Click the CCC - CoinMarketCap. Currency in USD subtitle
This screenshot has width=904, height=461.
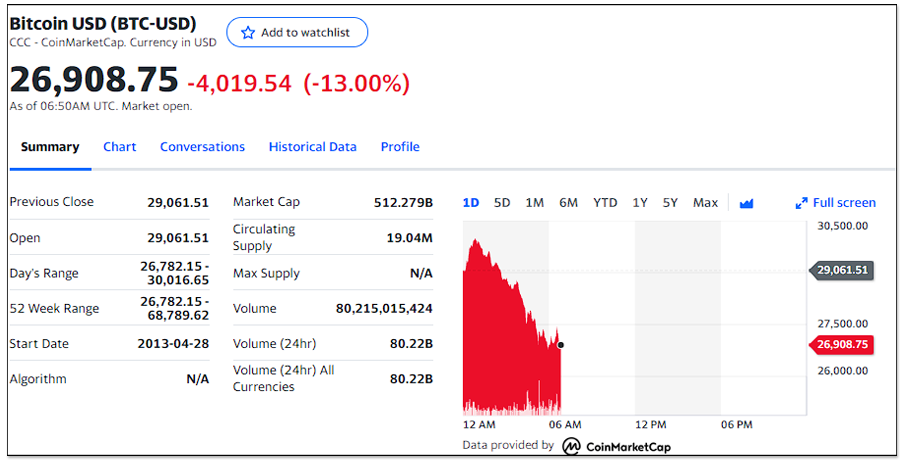(x=113, y=43)
